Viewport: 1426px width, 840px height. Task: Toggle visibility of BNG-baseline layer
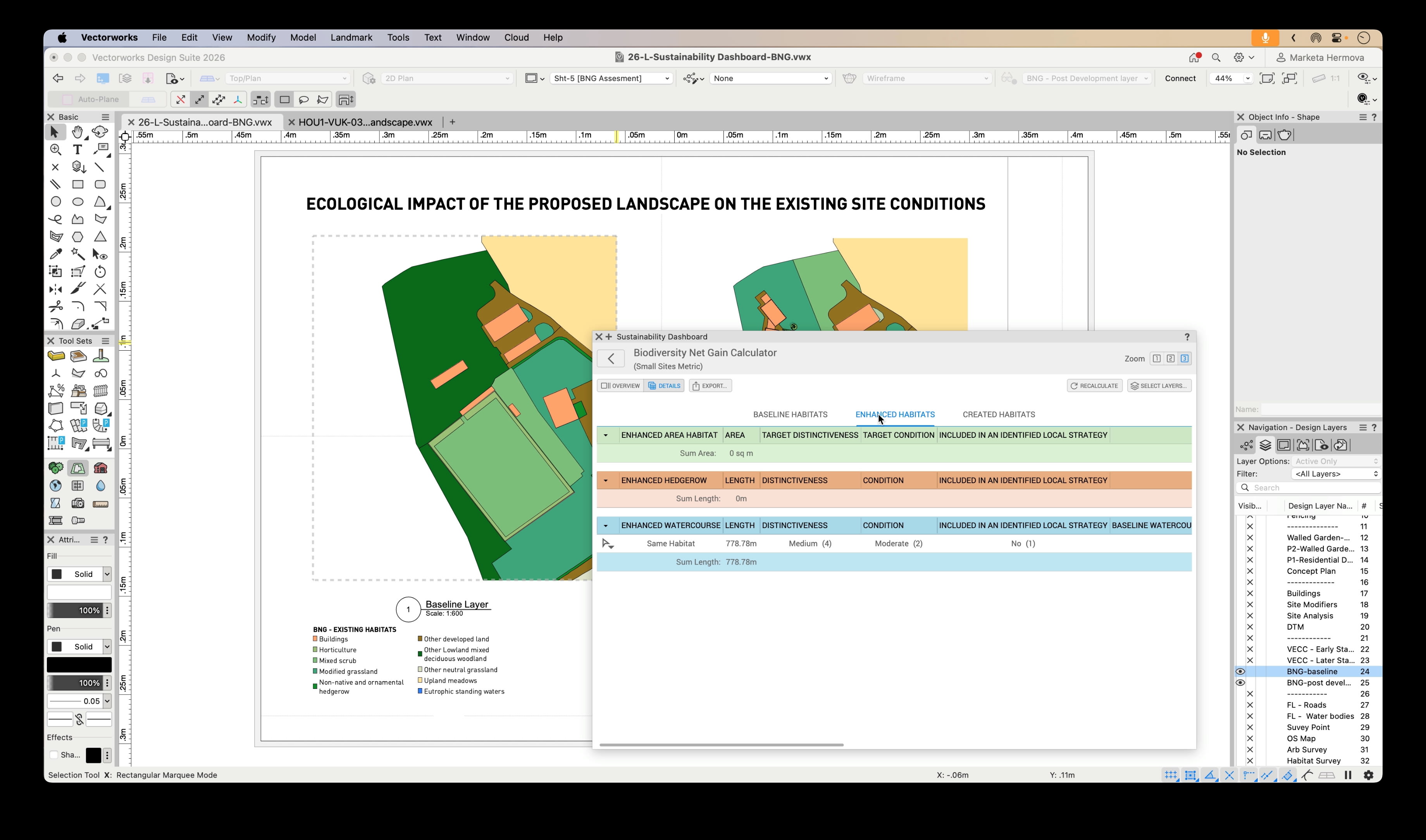[x=1240, y=672]
